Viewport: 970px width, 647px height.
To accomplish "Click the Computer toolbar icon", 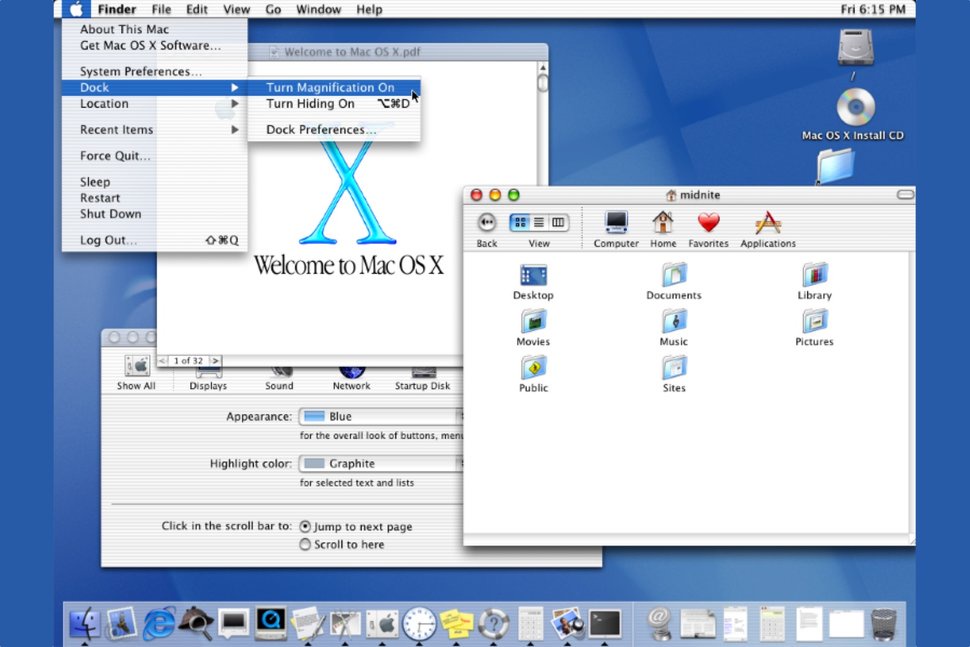I will 616,223.
